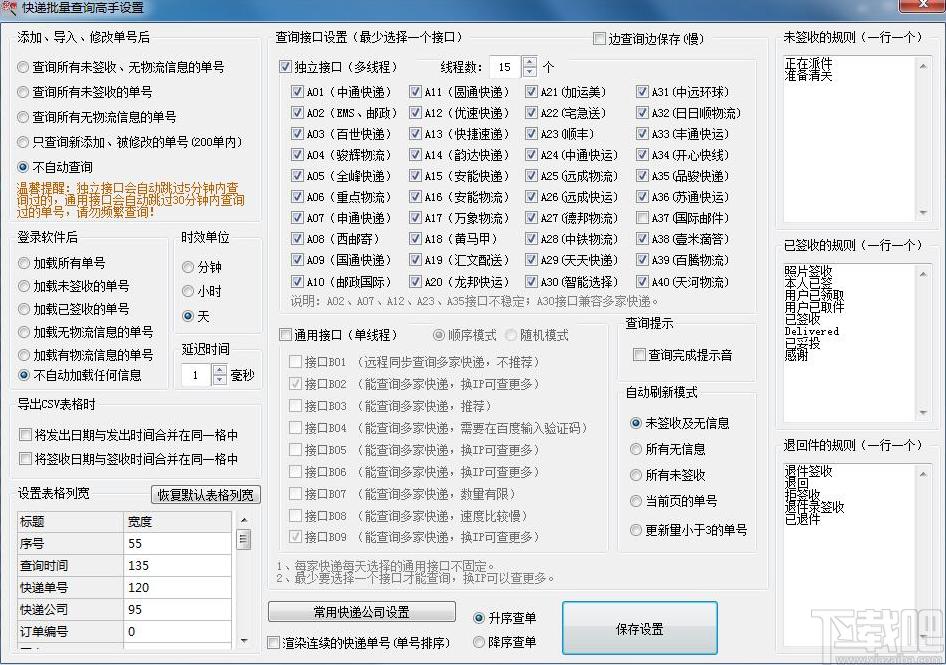Toggle the 独立接口 (多线程) checkbox
Screen dimensions: 946x665
tap(286, 68)
